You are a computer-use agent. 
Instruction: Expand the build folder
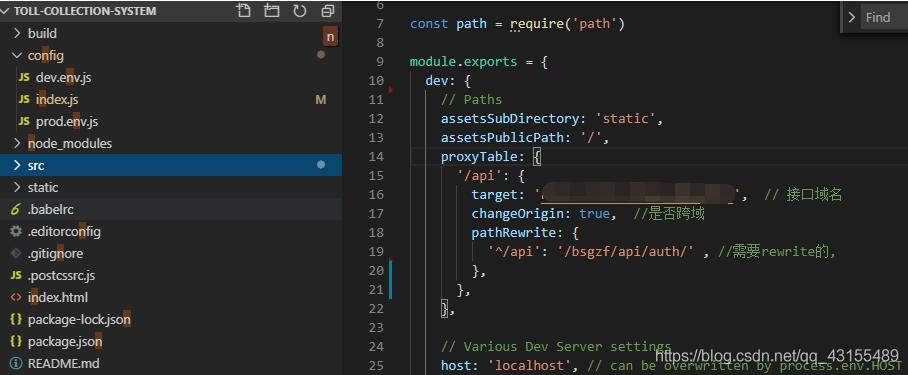pyautogui.click(x=171, y=34)
